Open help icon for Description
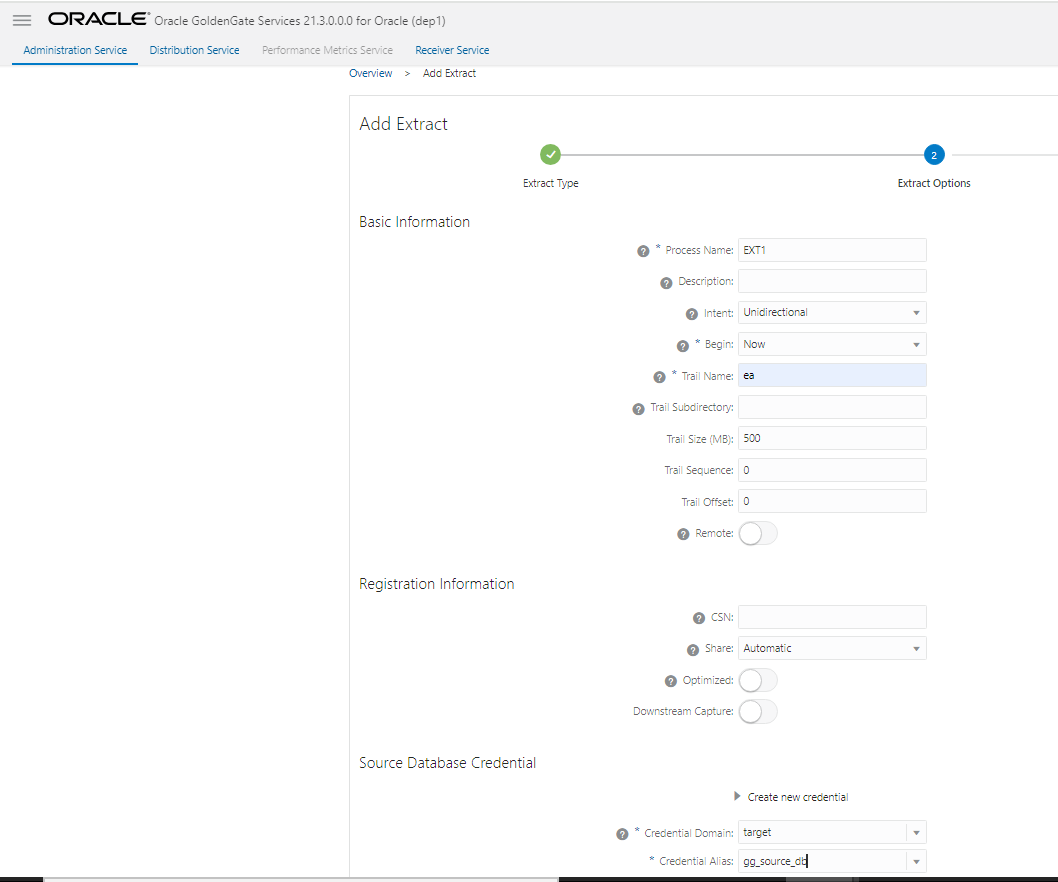 (666, 283)
